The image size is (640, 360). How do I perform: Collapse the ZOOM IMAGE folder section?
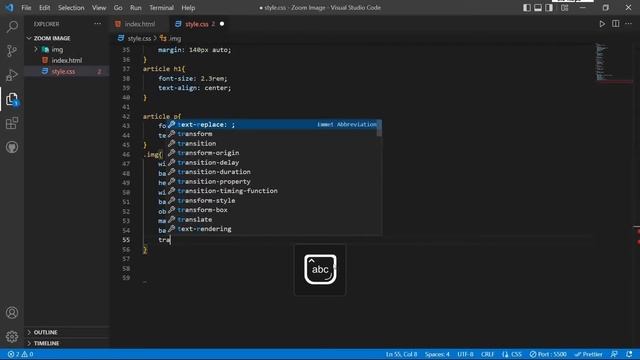pyautogui.click(x=67, y=38)
